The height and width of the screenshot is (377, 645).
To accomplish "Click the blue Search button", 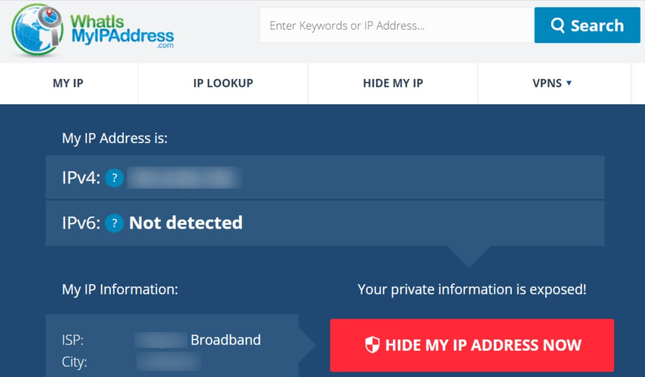I will tap(587, 25).
